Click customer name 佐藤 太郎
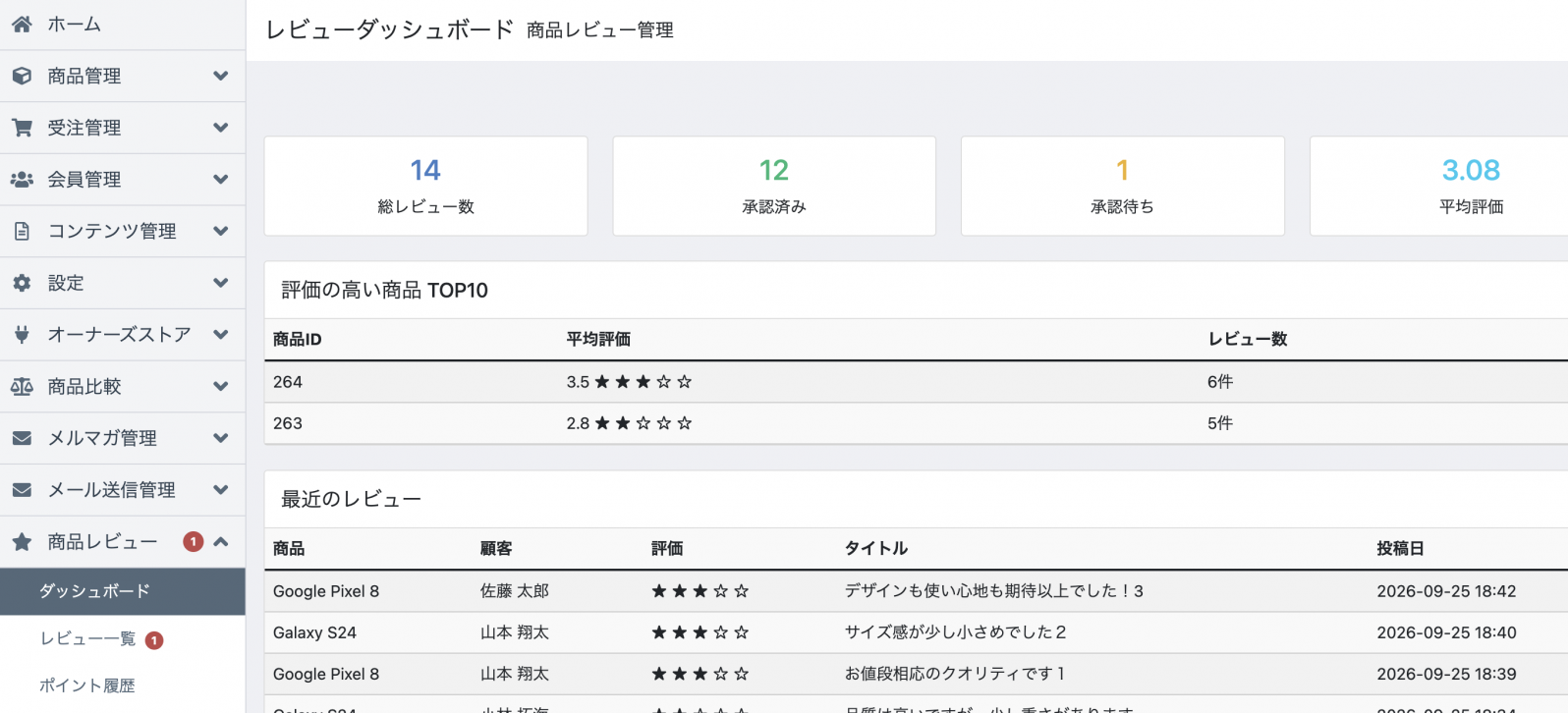Screen dimensions: 1568x713 (x=515, y=591)
